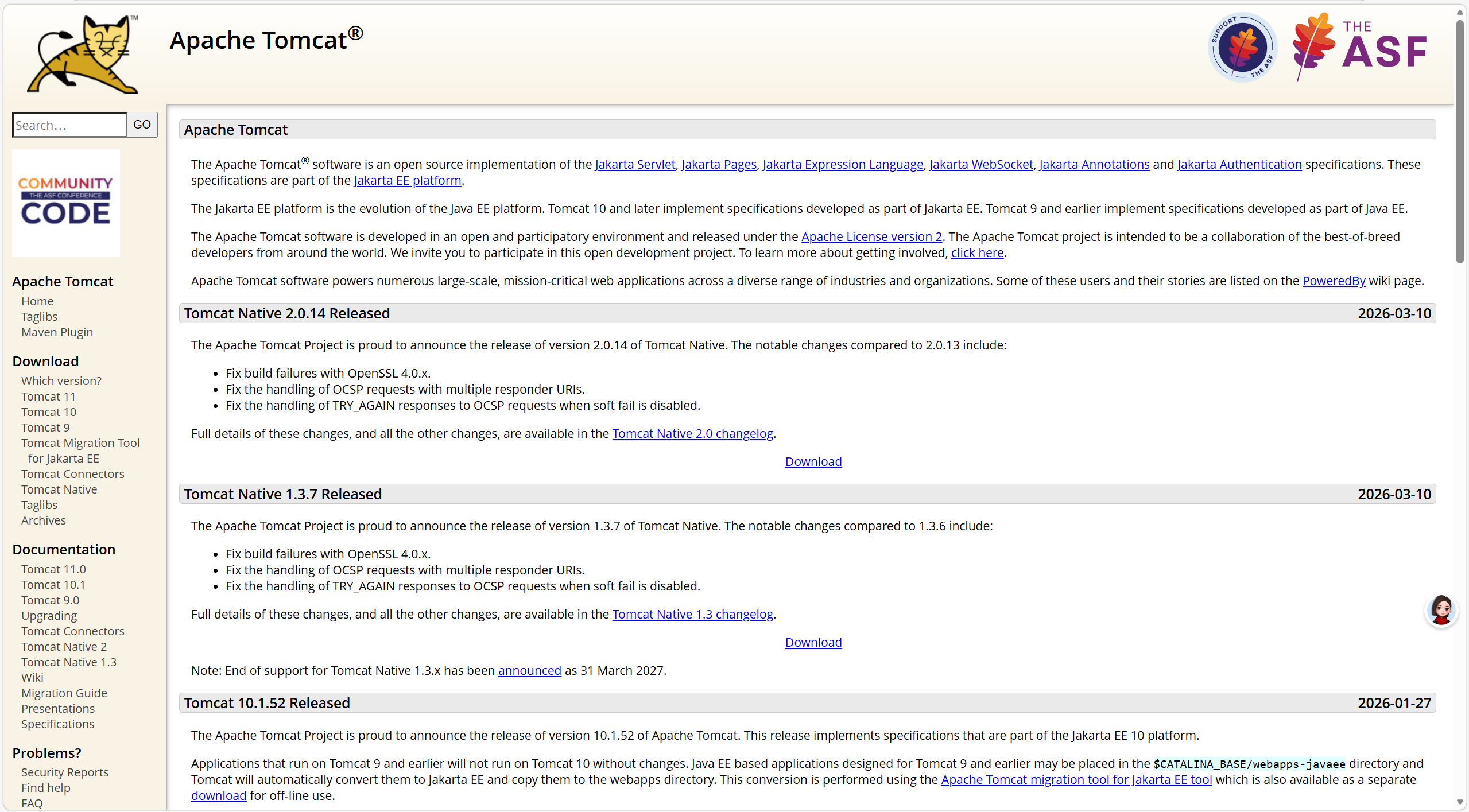Open the Jakarta Servlet specification link

click(x=635, y=165)
